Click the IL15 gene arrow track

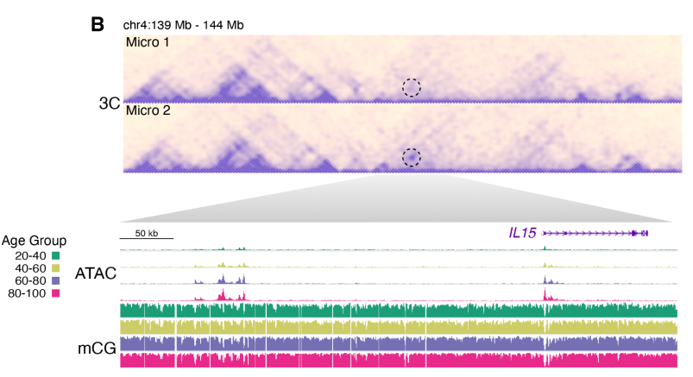pyautogui.click(x=595, y=233)
